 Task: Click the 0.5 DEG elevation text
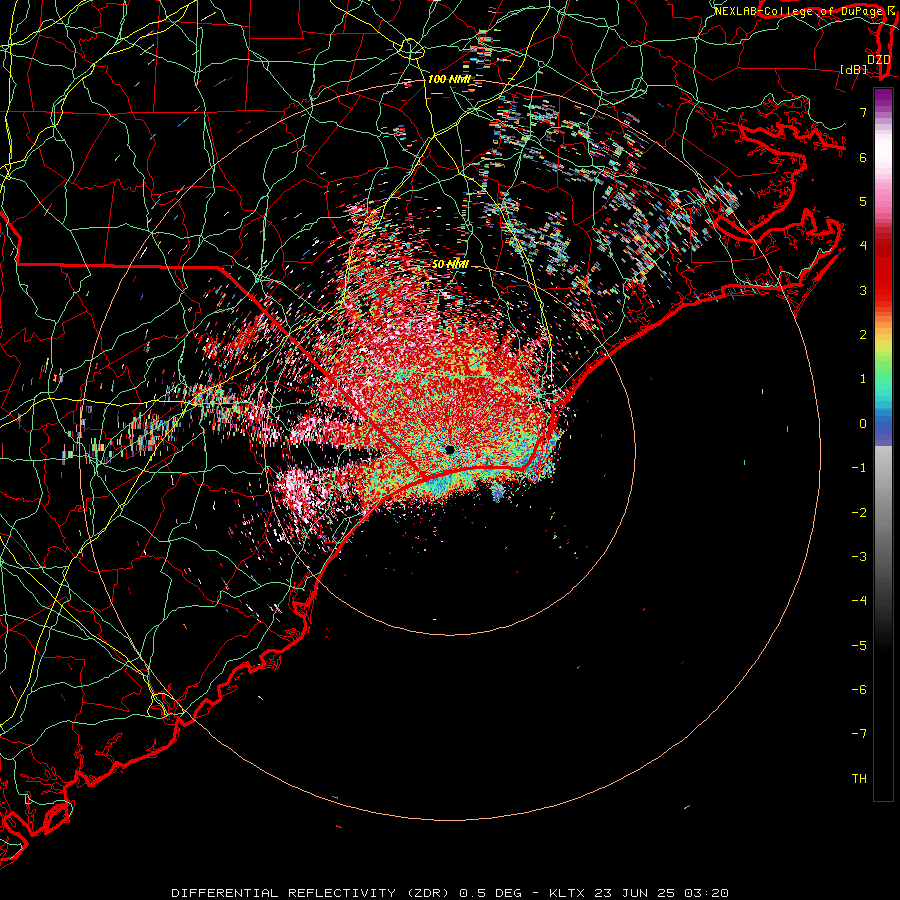pos(491,893)
